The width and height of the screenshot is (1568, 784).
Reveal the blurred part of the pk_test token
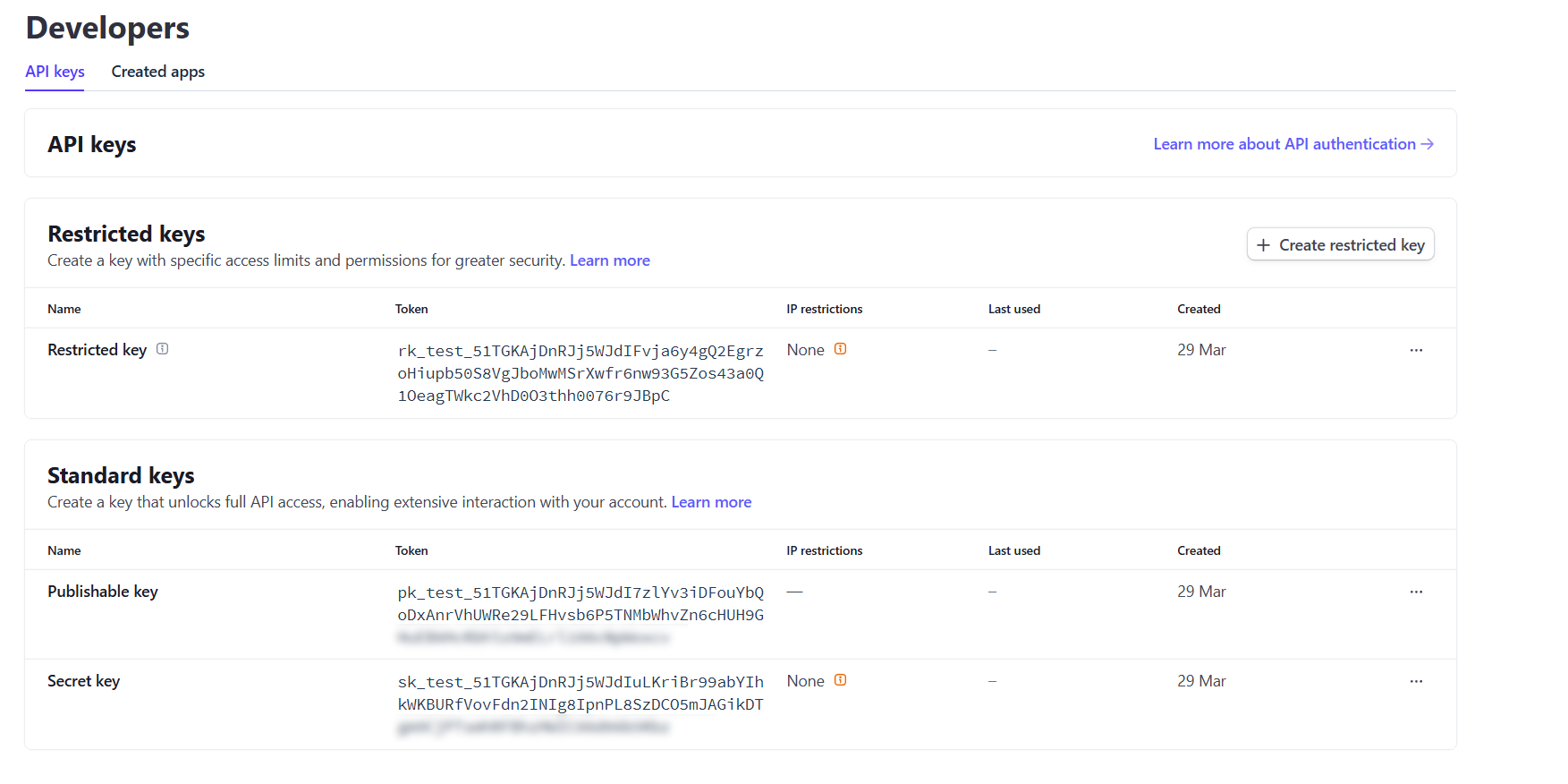[533, 638]
